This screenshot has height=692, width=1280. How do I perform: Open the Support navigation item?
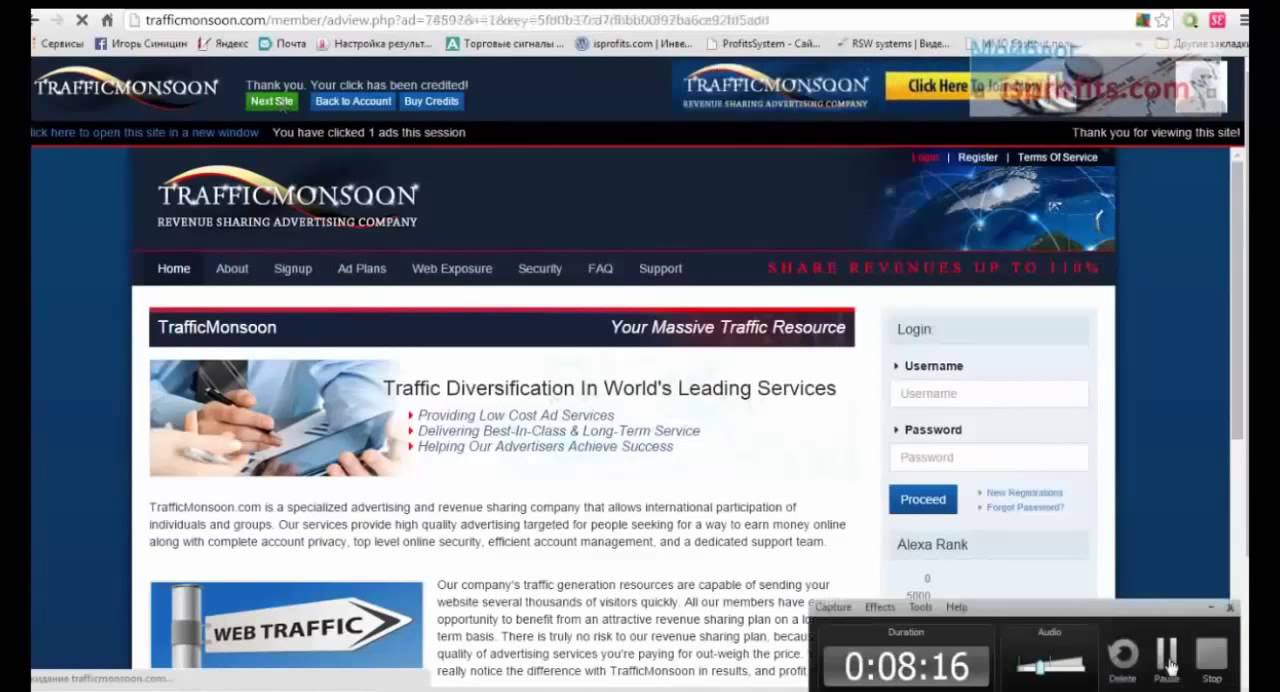[660, 268]
